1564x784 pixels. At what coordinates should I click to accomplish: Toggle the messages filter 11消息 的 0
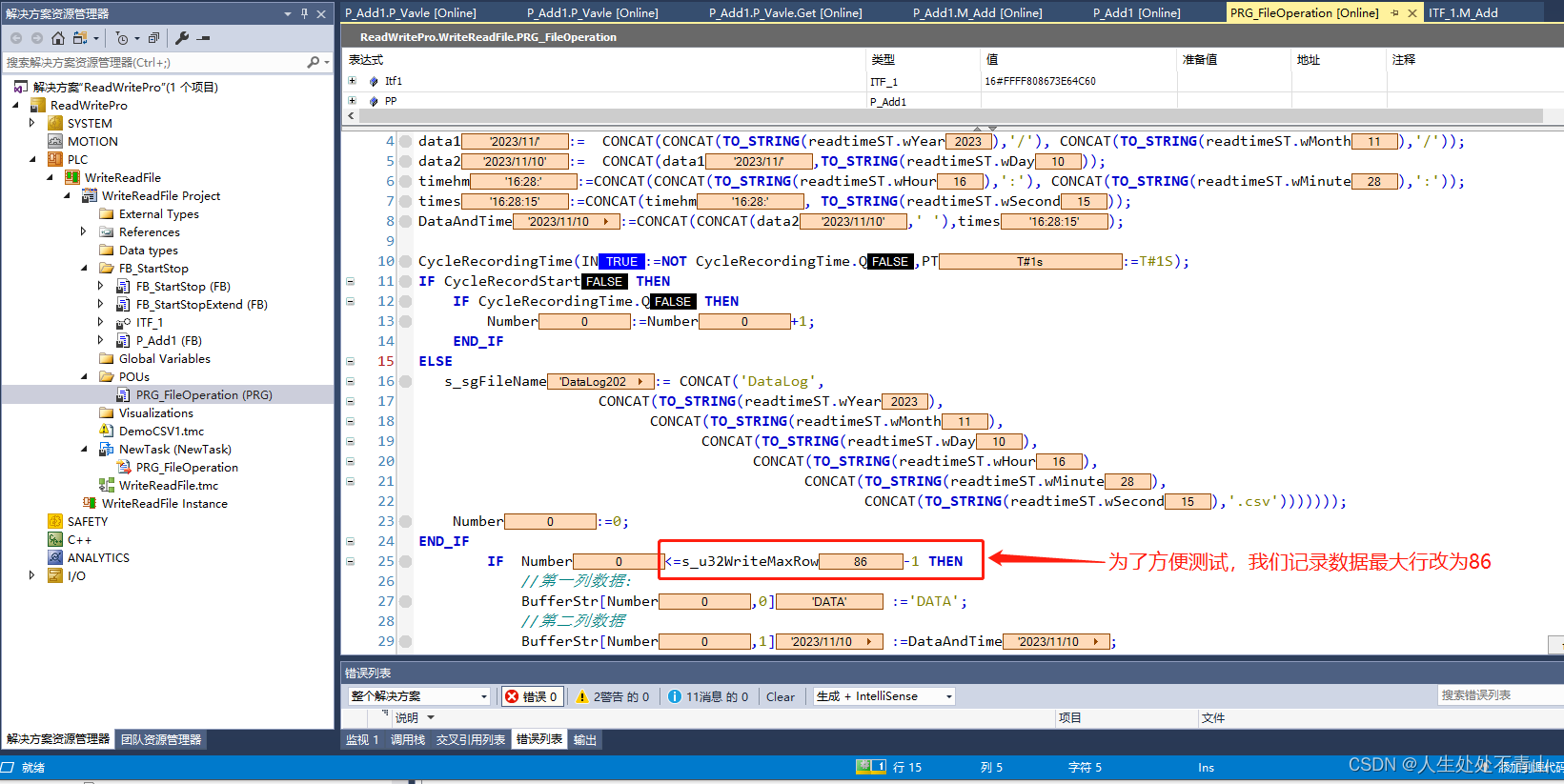click(x=708, y=696)
